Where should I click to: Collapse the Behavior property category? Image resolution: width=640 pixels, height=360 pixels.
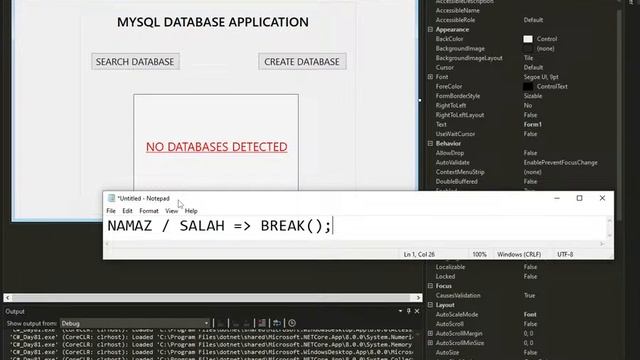(x=430, y=143)
